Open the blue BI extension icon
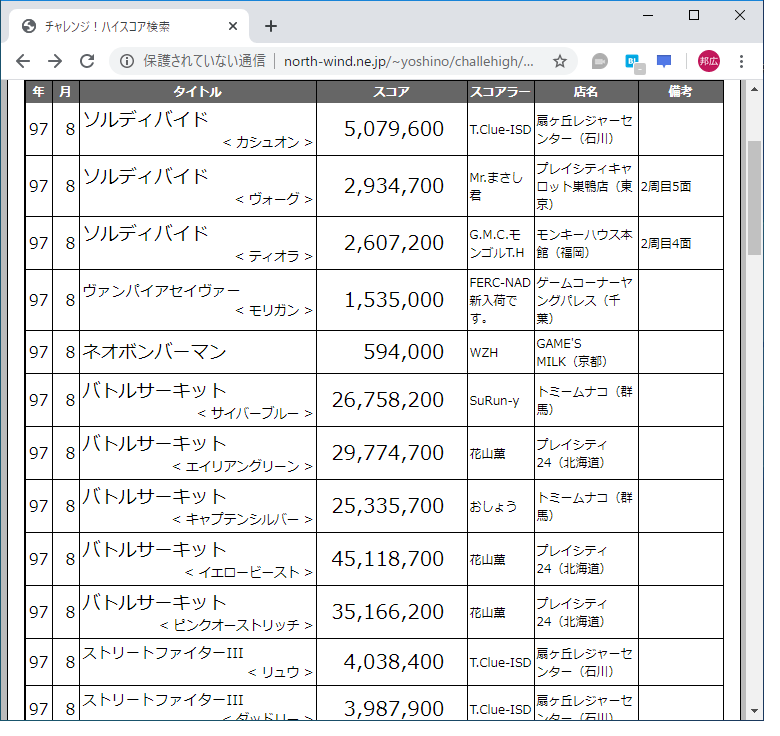780x736 pixels. click(633, 63)
